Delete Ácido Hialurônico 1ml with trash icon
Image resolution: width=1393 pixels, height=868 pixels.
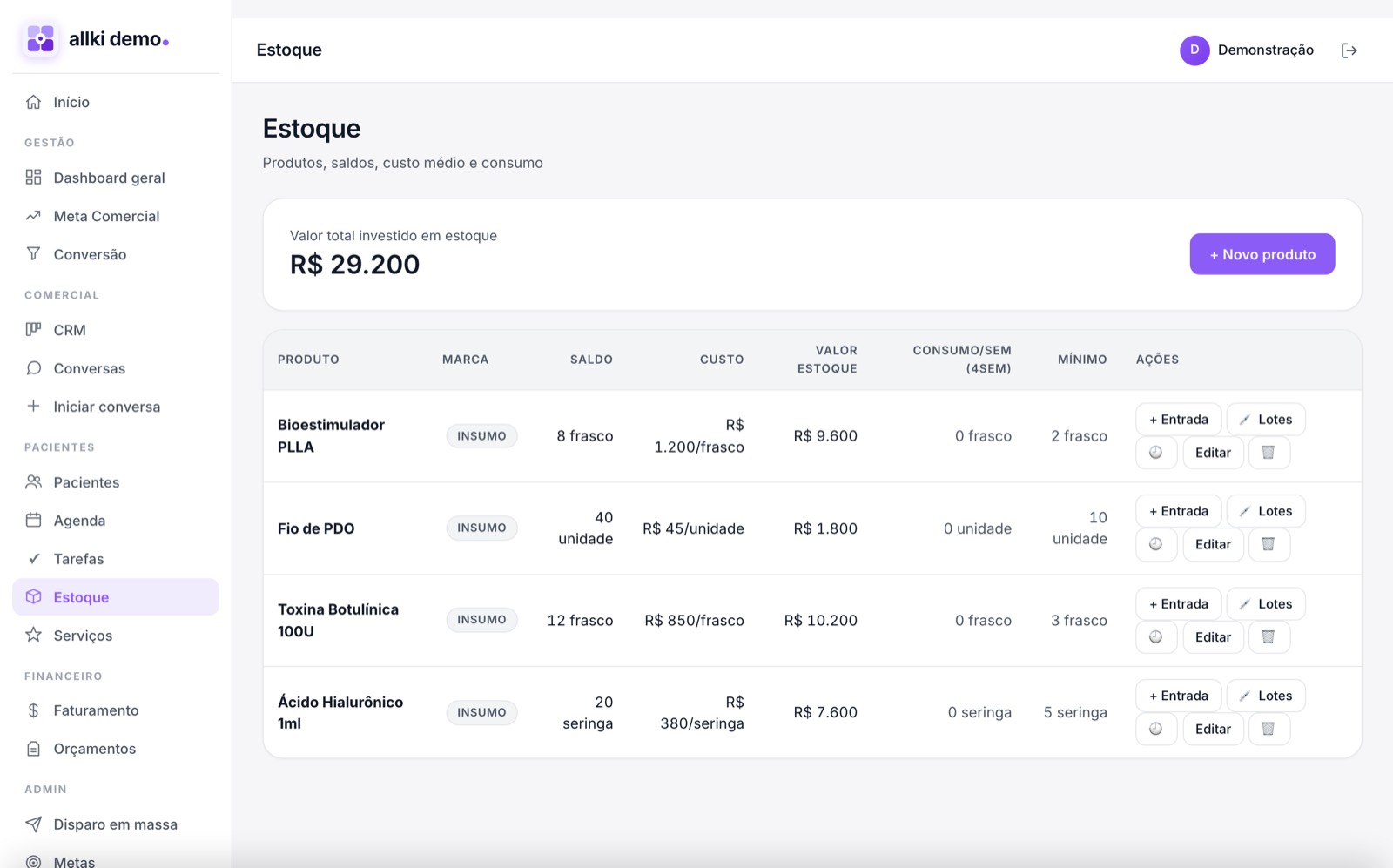tap(1269, 729)
